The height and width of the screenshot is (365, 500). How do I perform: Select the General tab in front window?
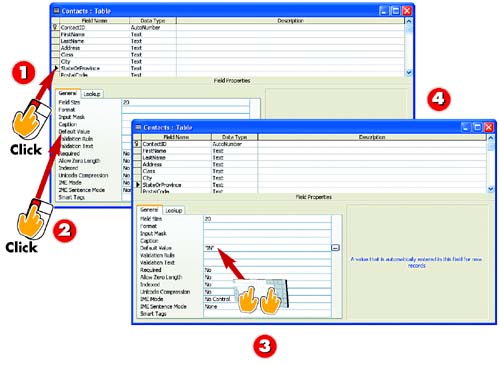coord(149,210)
